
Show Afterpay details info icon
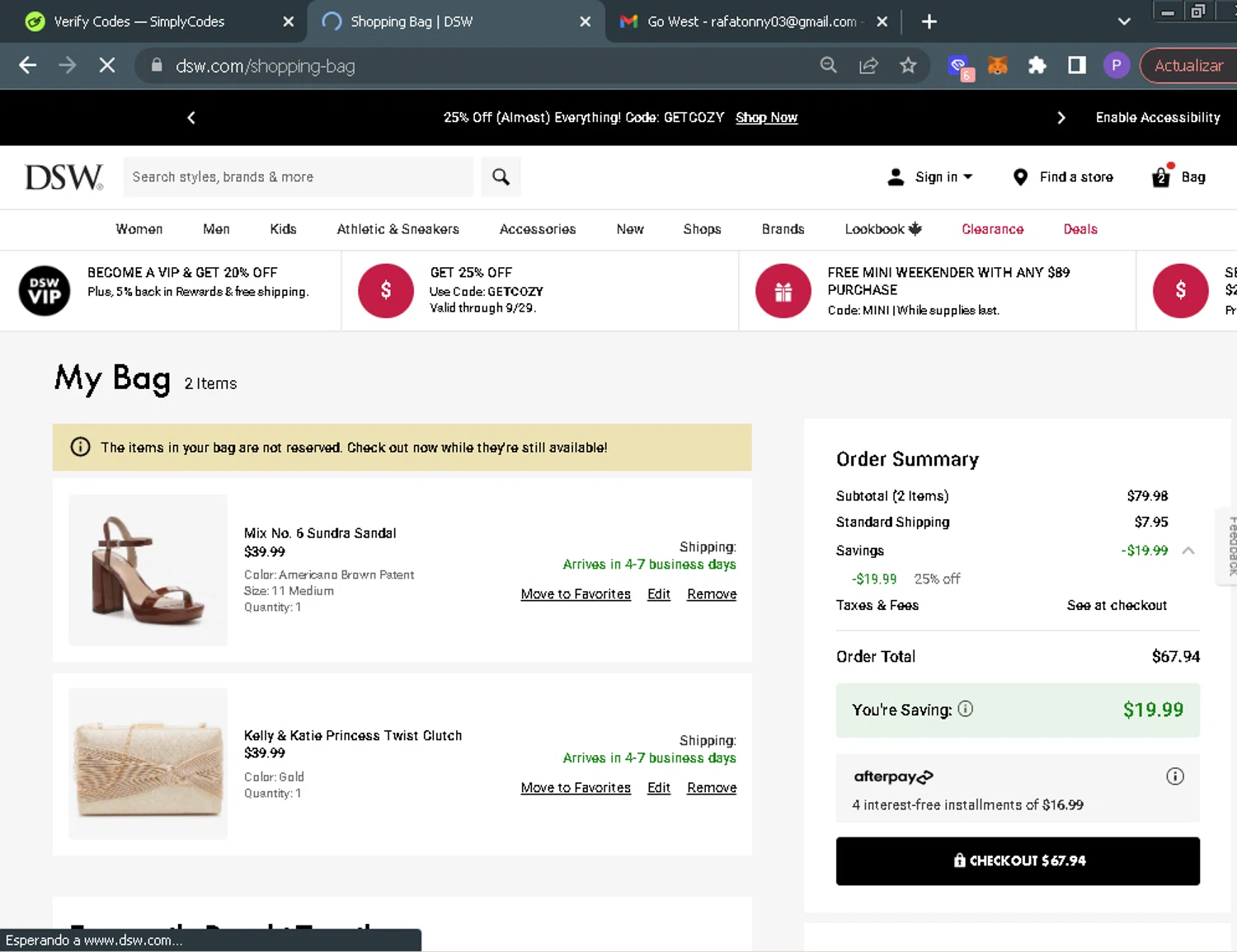(1175, 776)
